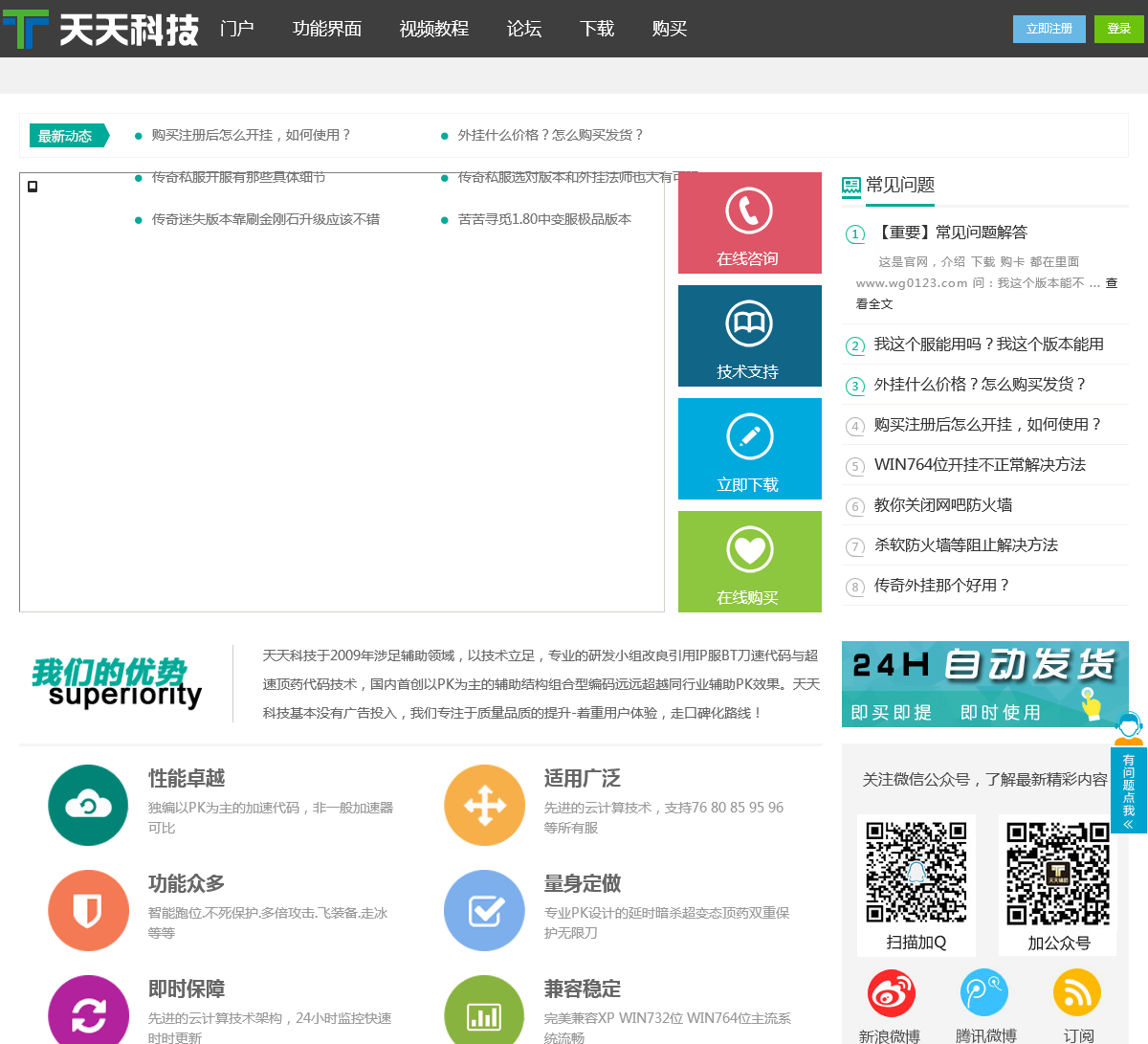Click the 性能卓越 heading
This screenshot has width=1148, height=1044.
(x=187, y=779)
